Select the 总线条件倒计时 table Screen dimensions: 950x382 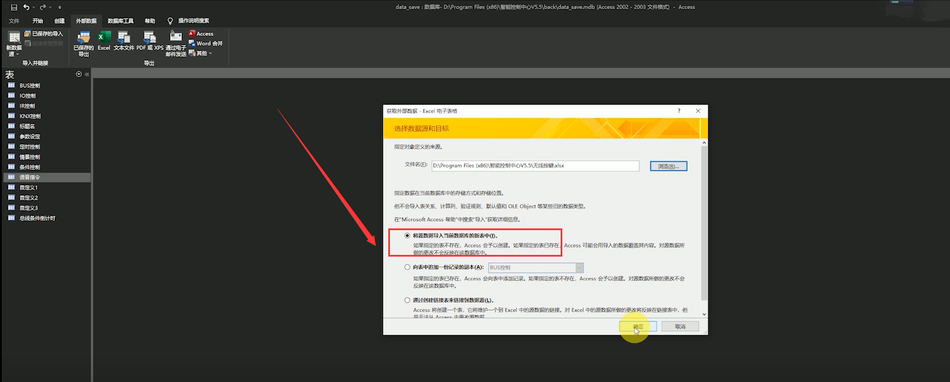[x=46, y=218]
